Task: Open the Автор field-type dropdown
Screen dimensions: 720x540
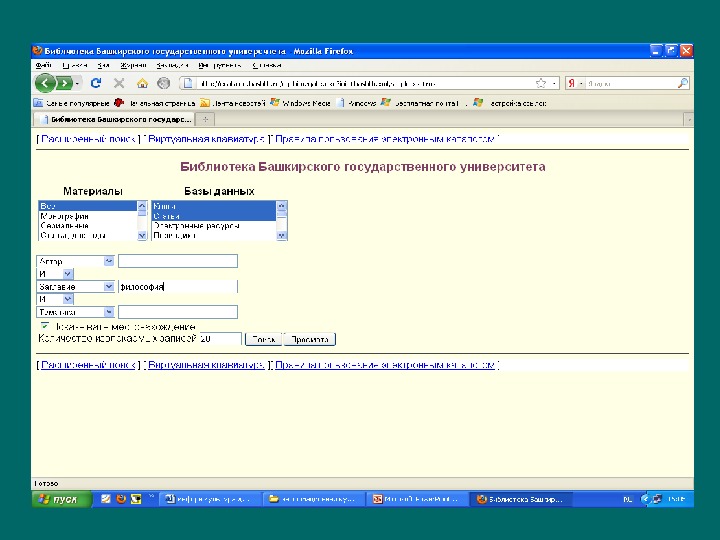Action: tap(75, 261)
